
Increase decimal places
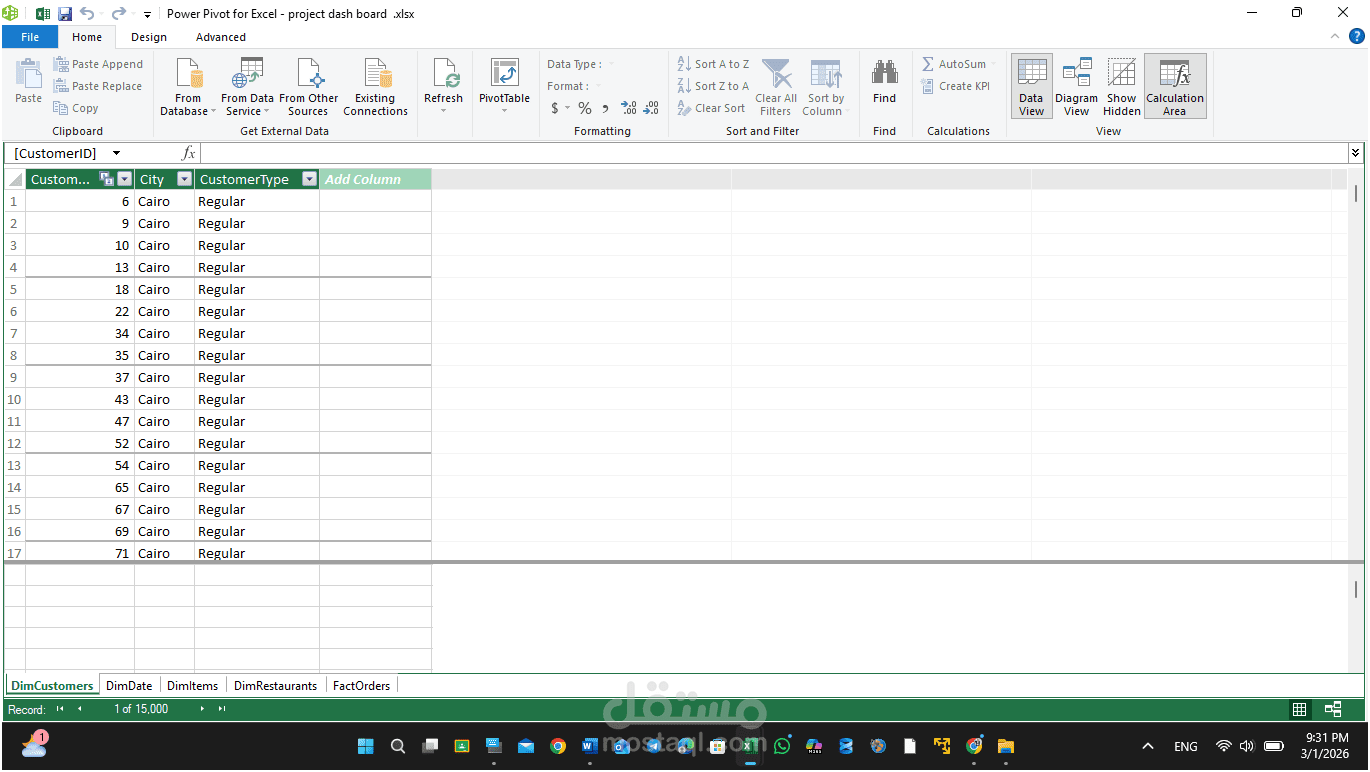[628, 108]
